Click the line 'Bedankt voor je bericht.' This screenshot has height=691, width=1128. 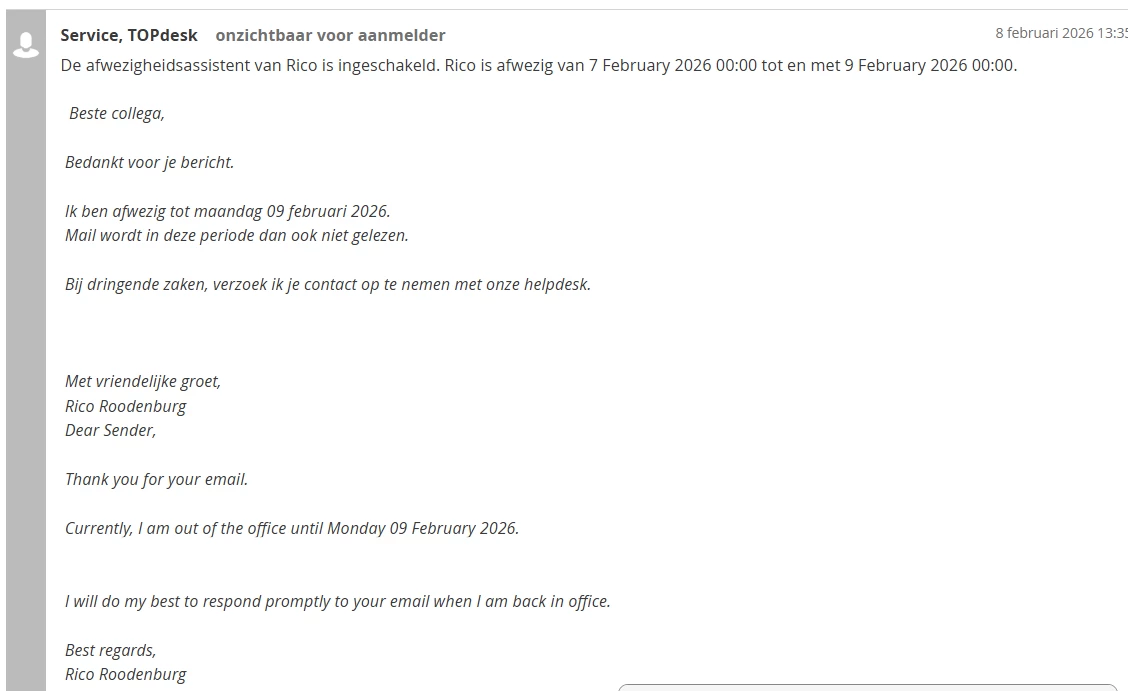(x=150, y=162)
